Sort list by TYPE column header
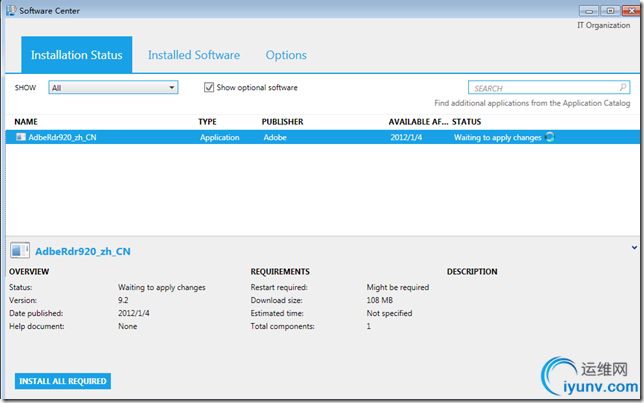The width and height of the screenshot is (644, 403). click(x=207, y=122)
